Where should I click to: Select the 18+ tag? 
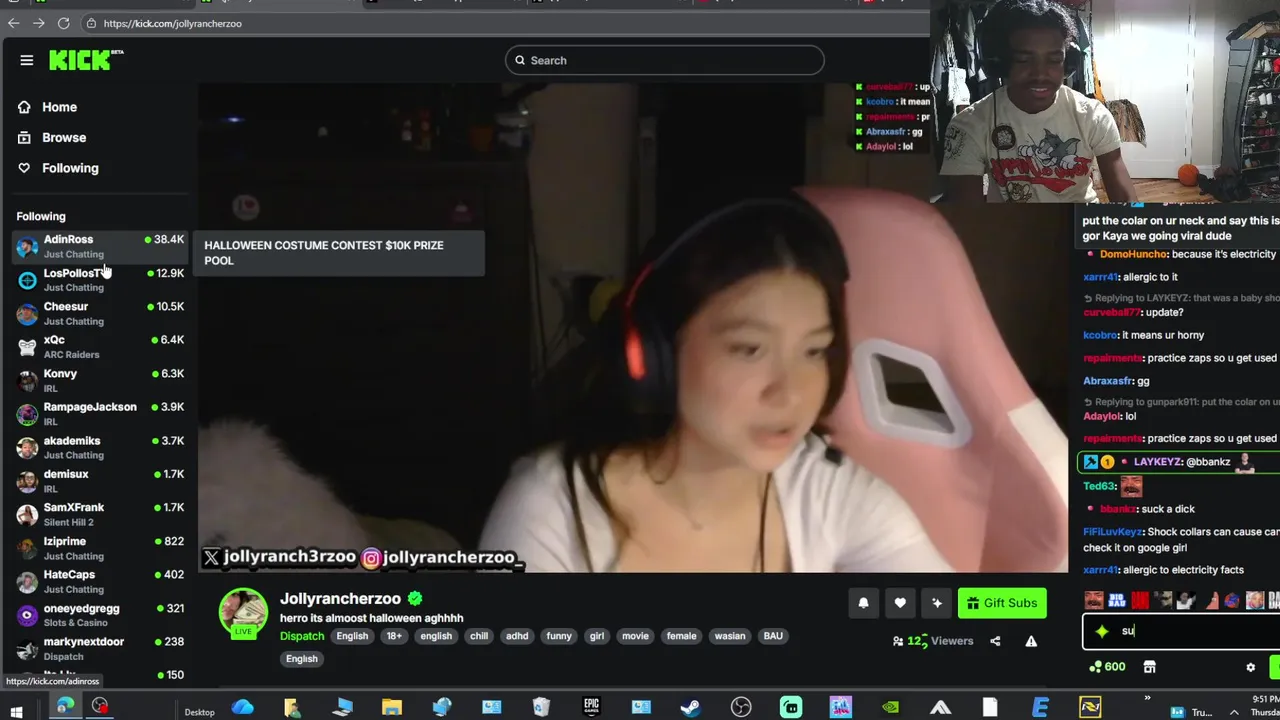tap(394, 636)
